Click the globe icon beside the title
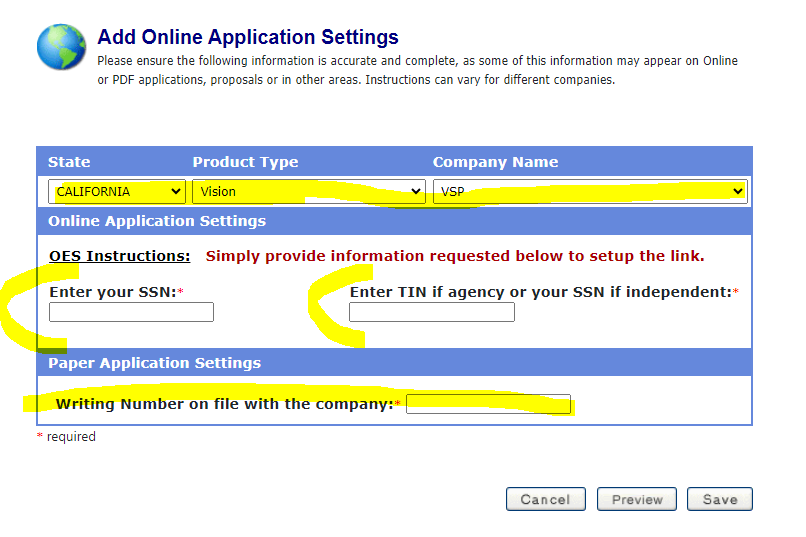 (61, 47)
